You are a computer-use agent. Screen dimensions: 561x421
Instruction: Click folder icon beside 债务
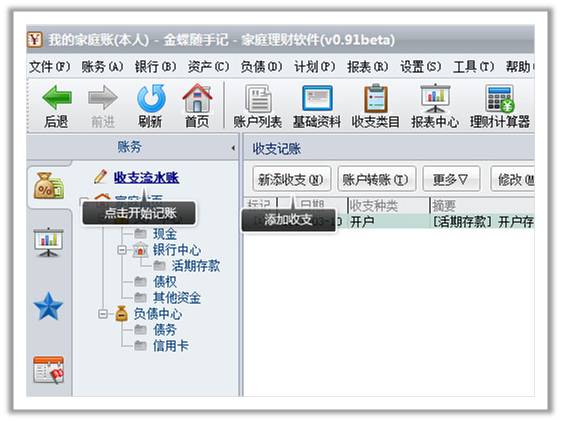(x=140, y=329)
